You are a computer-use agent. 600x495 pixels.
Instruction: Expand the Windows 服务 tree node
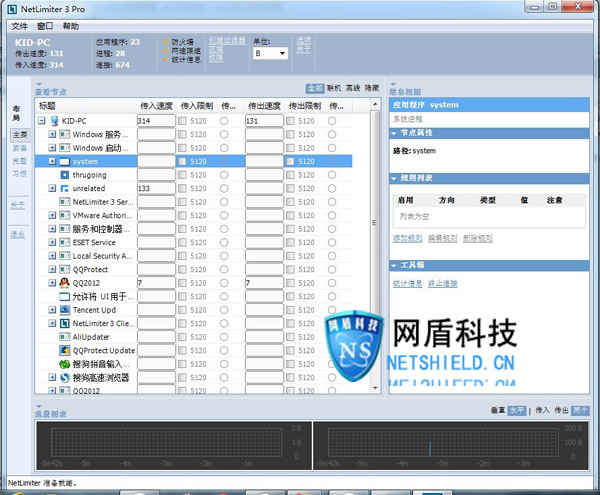tap(52, 134)
